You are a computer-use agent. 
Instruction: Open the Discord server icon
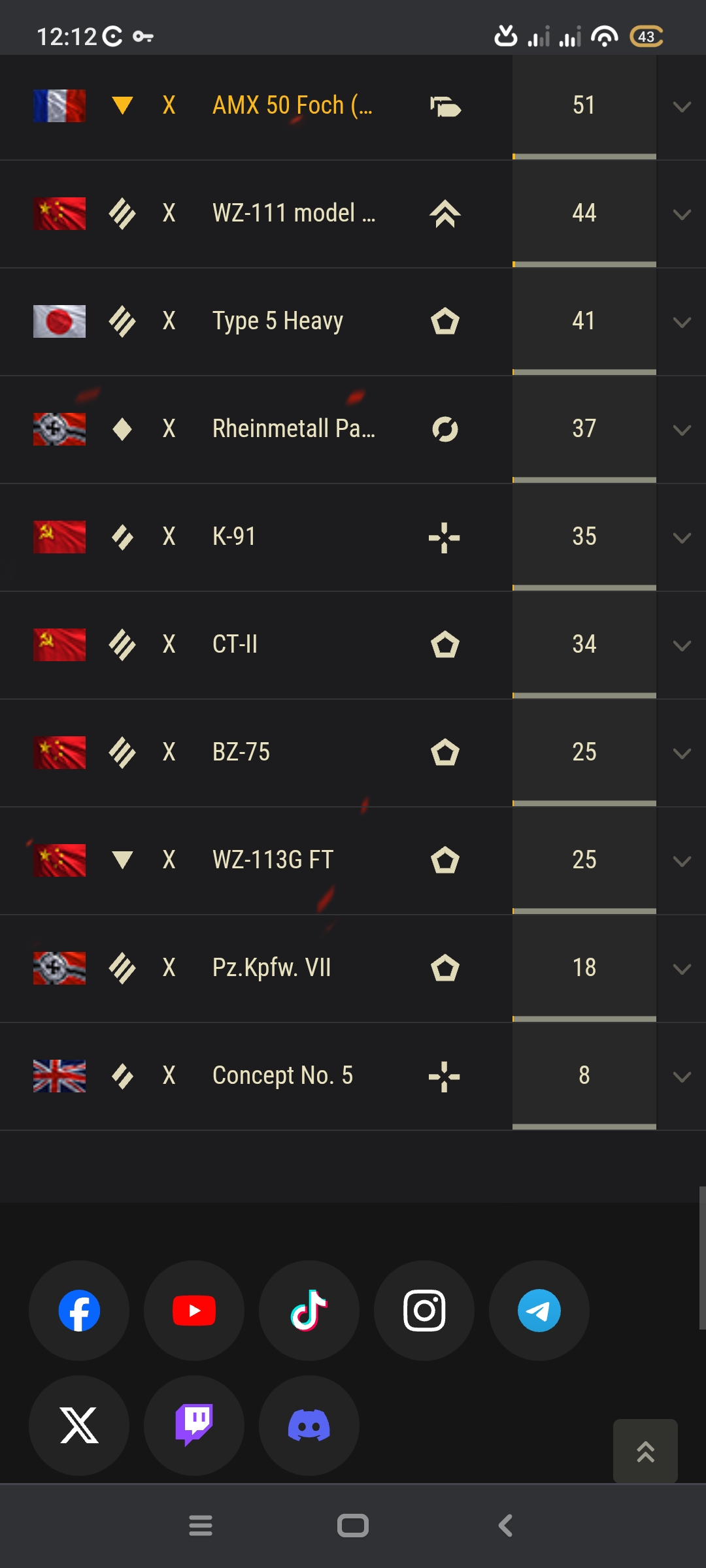coord(309,1426)
